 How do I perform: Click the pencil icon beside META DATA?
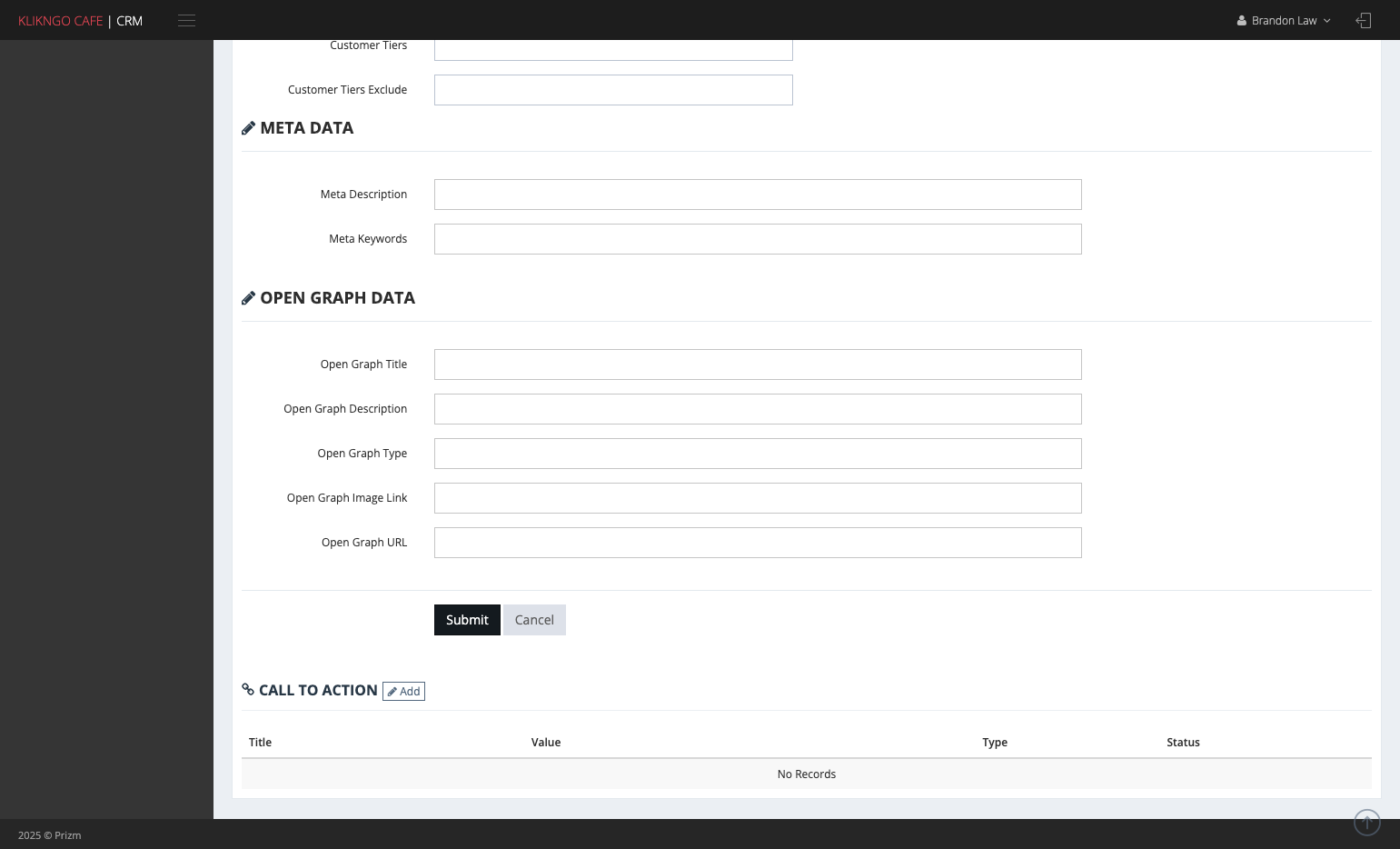click(x=248, y=128)
